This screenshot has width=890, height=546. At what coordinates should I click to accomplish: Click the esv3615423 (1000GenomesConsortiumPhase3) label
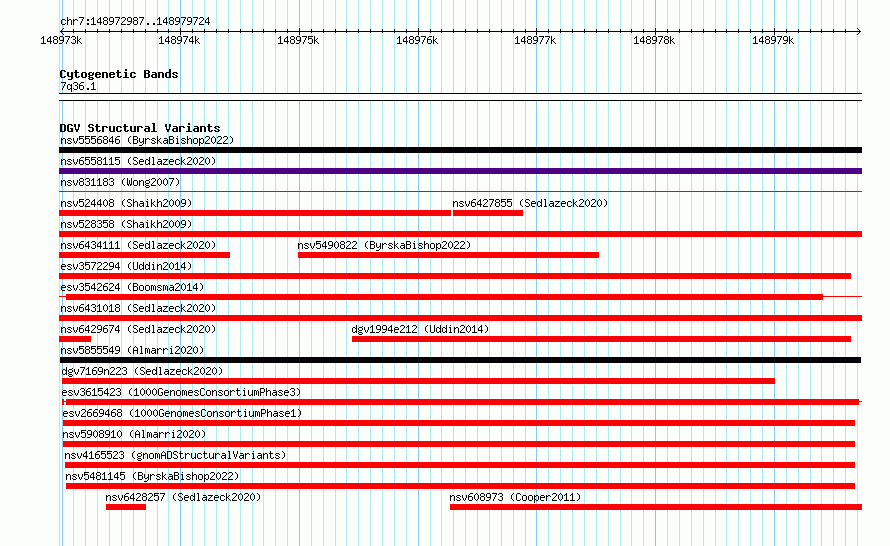click(181, 392)
